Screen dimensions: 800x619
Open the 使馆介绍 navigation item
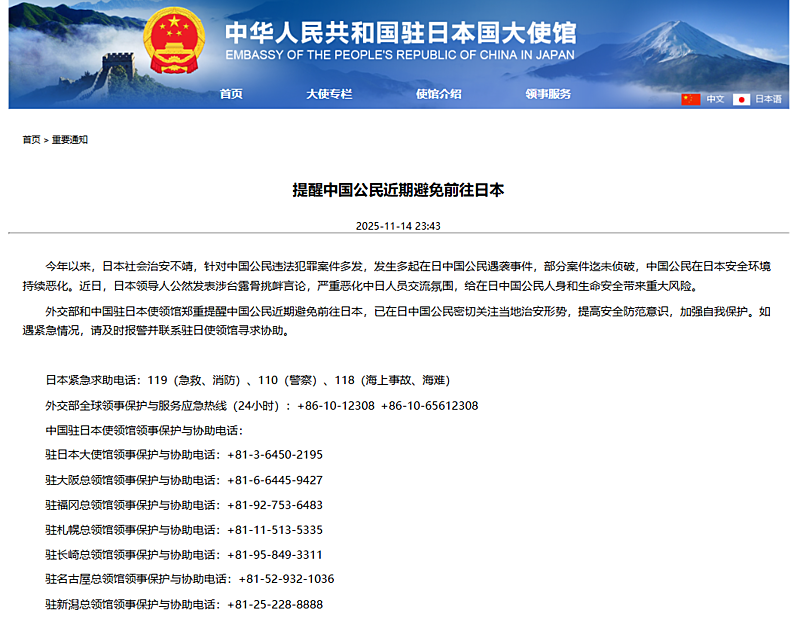pyautogui.click(x=438, y=94)
